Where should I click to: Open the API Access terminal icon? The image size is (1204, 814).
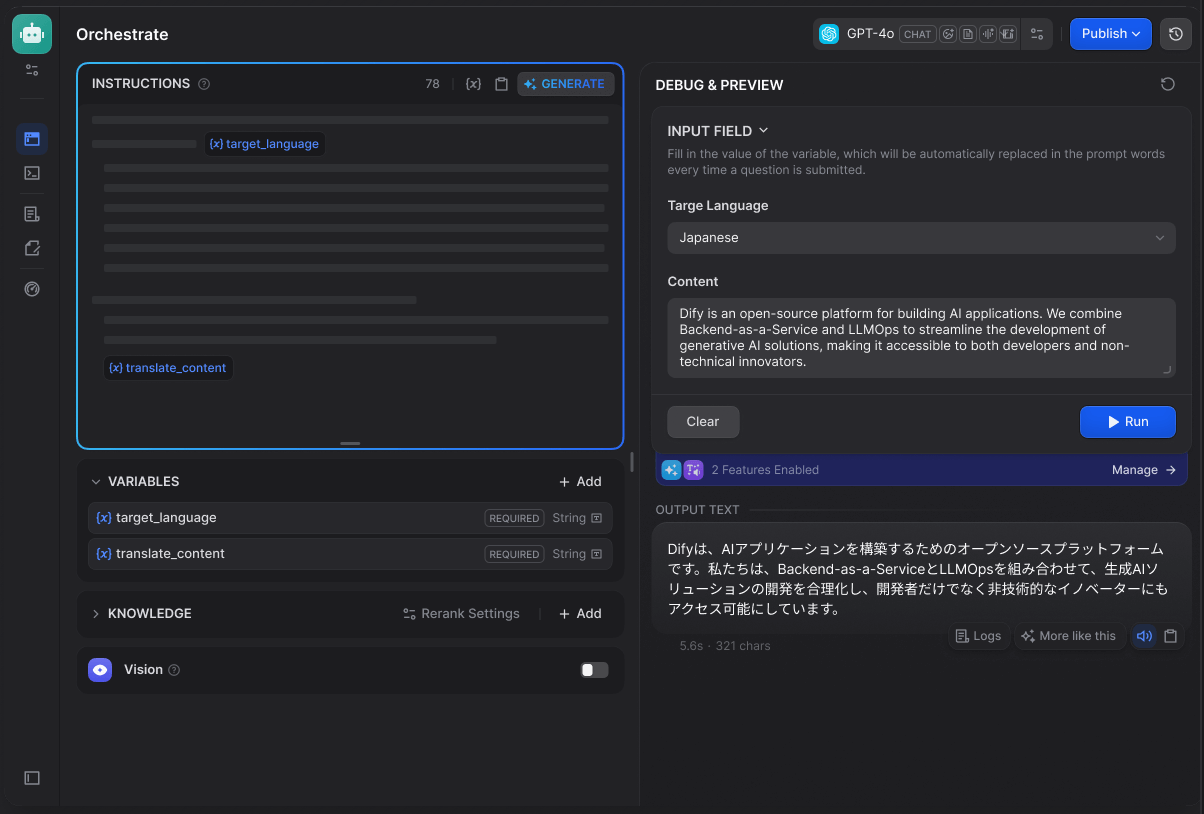pyautogui.click(x=32, y=173)
